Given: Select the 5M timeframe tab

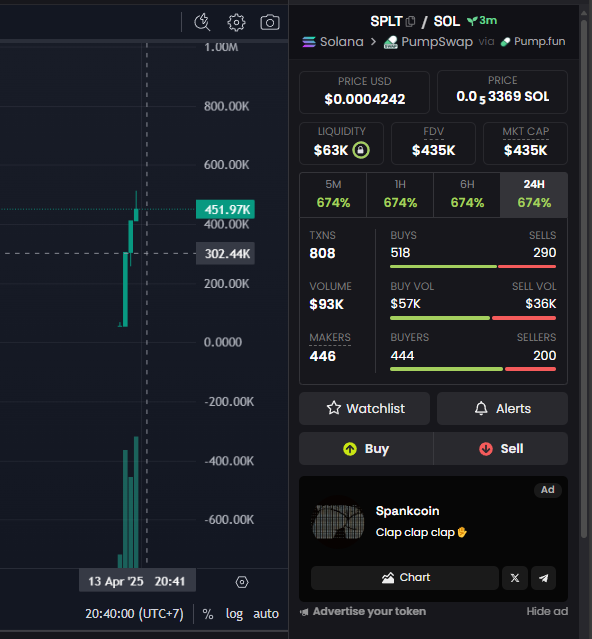Looking at the screenshot, I should tap(333, 194).
